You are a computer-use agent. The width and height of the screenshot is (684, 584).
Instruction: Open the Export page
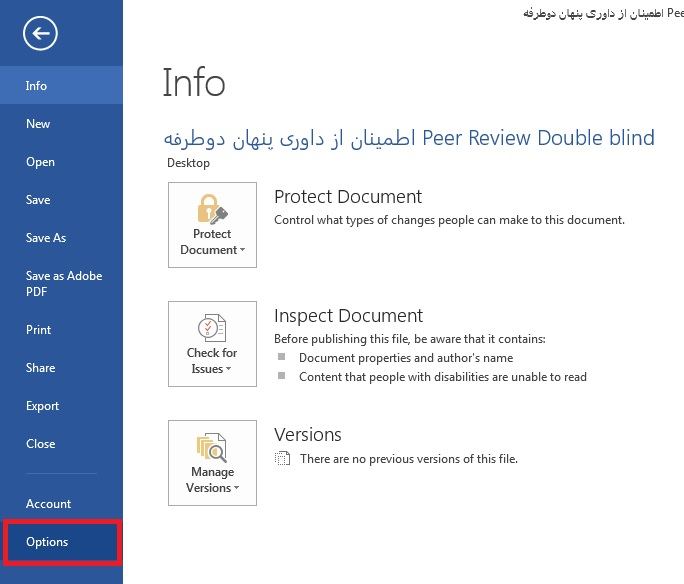tap(61, 406)
